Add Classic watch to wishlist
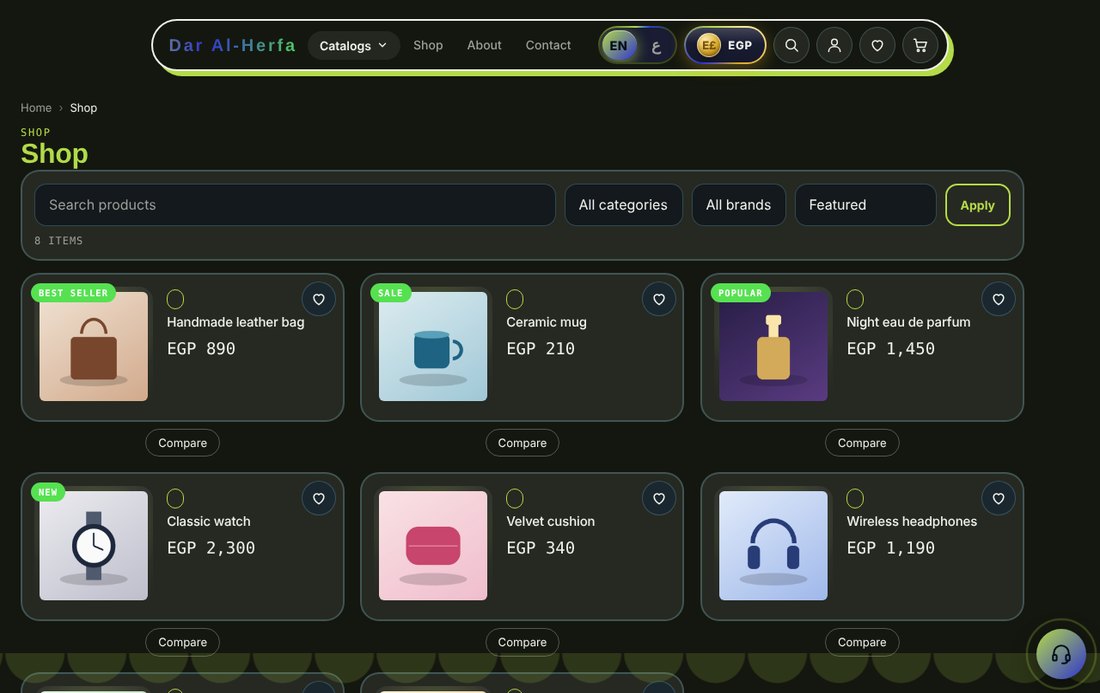 (x=318, y=499)
